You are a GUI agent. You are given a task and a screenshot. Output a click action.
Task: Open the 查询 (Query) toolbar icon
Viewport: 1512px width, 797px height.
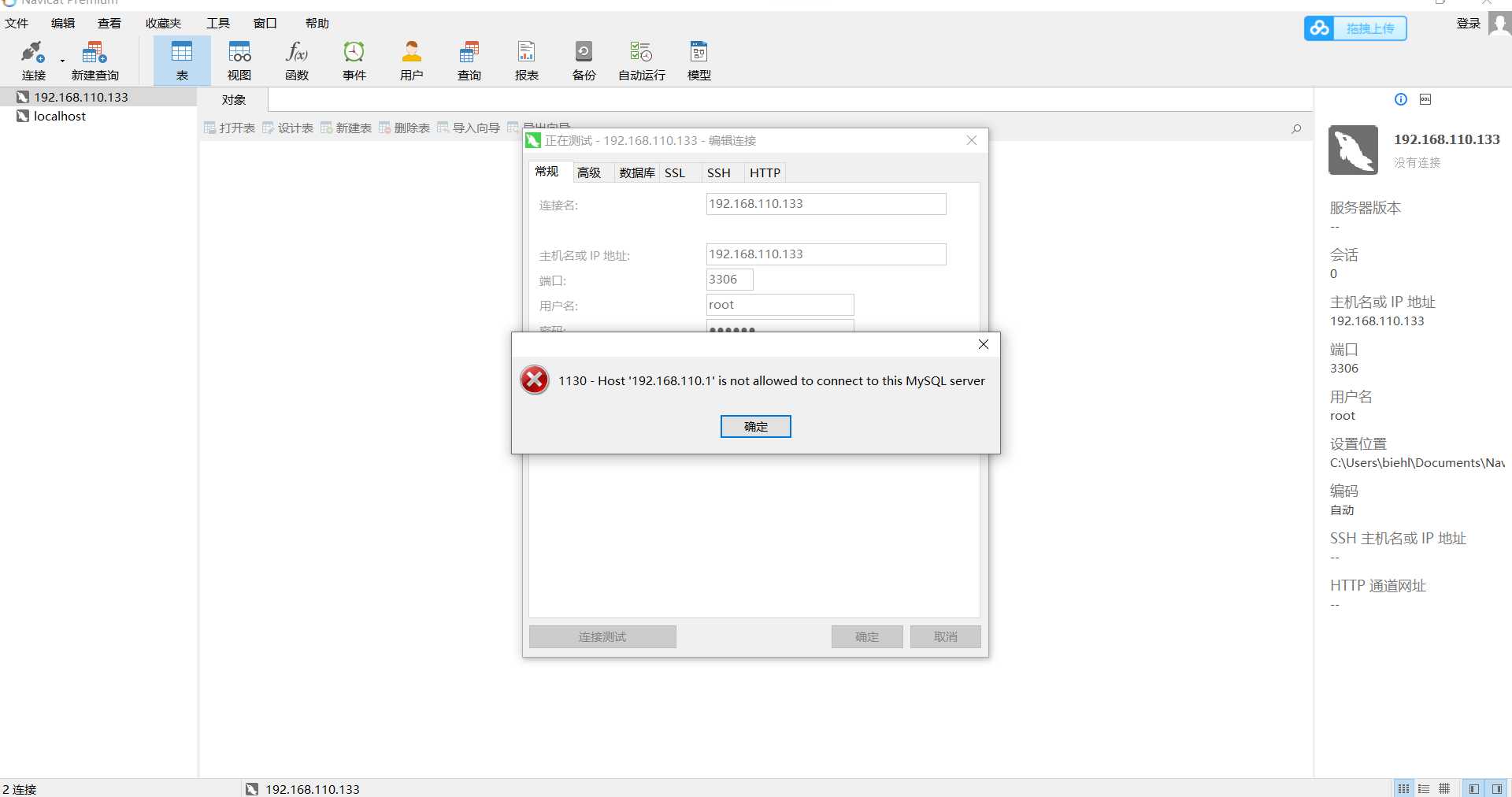pyautogui.click(x=469, y=61)
